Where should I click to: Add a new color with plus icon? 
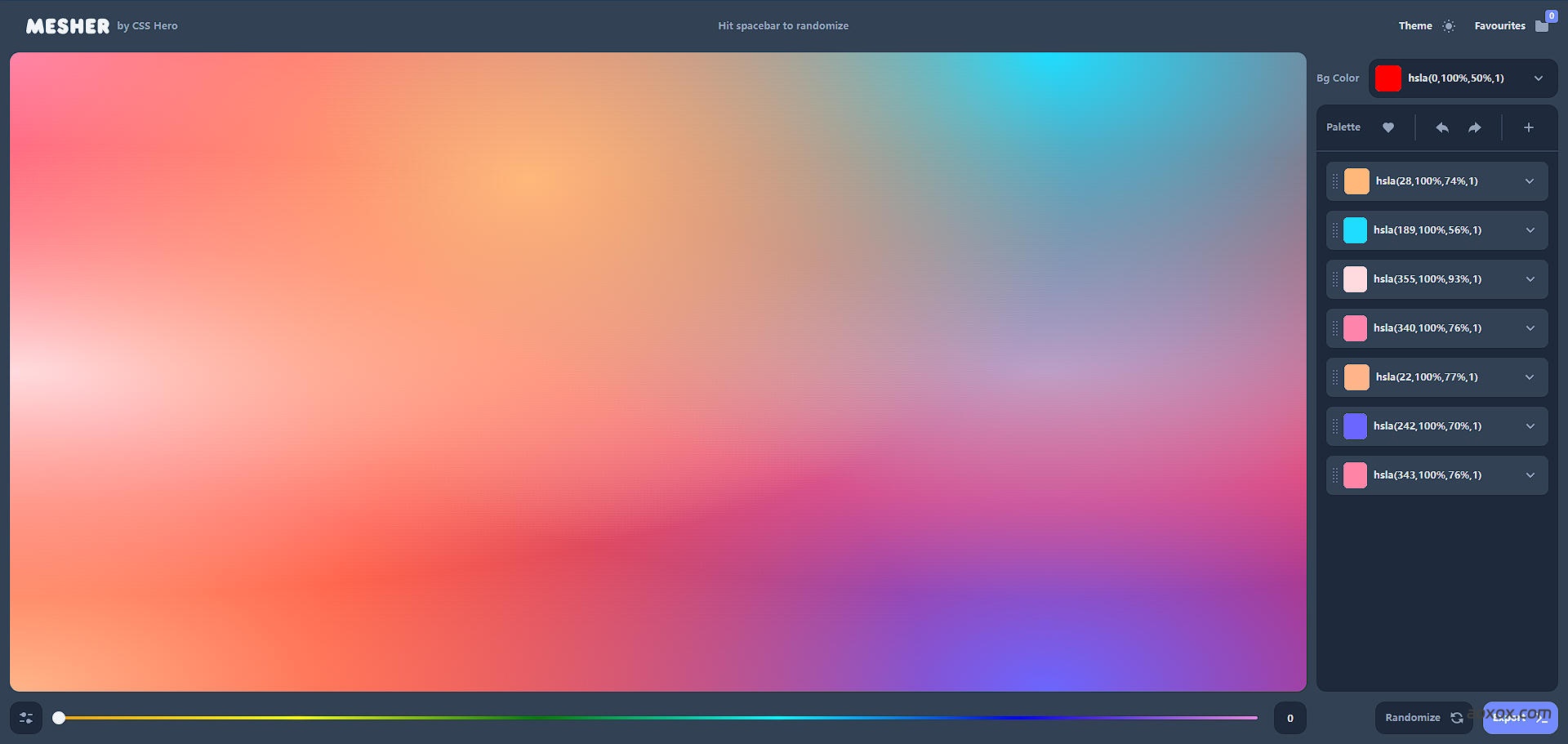[x=1529, y=127]
